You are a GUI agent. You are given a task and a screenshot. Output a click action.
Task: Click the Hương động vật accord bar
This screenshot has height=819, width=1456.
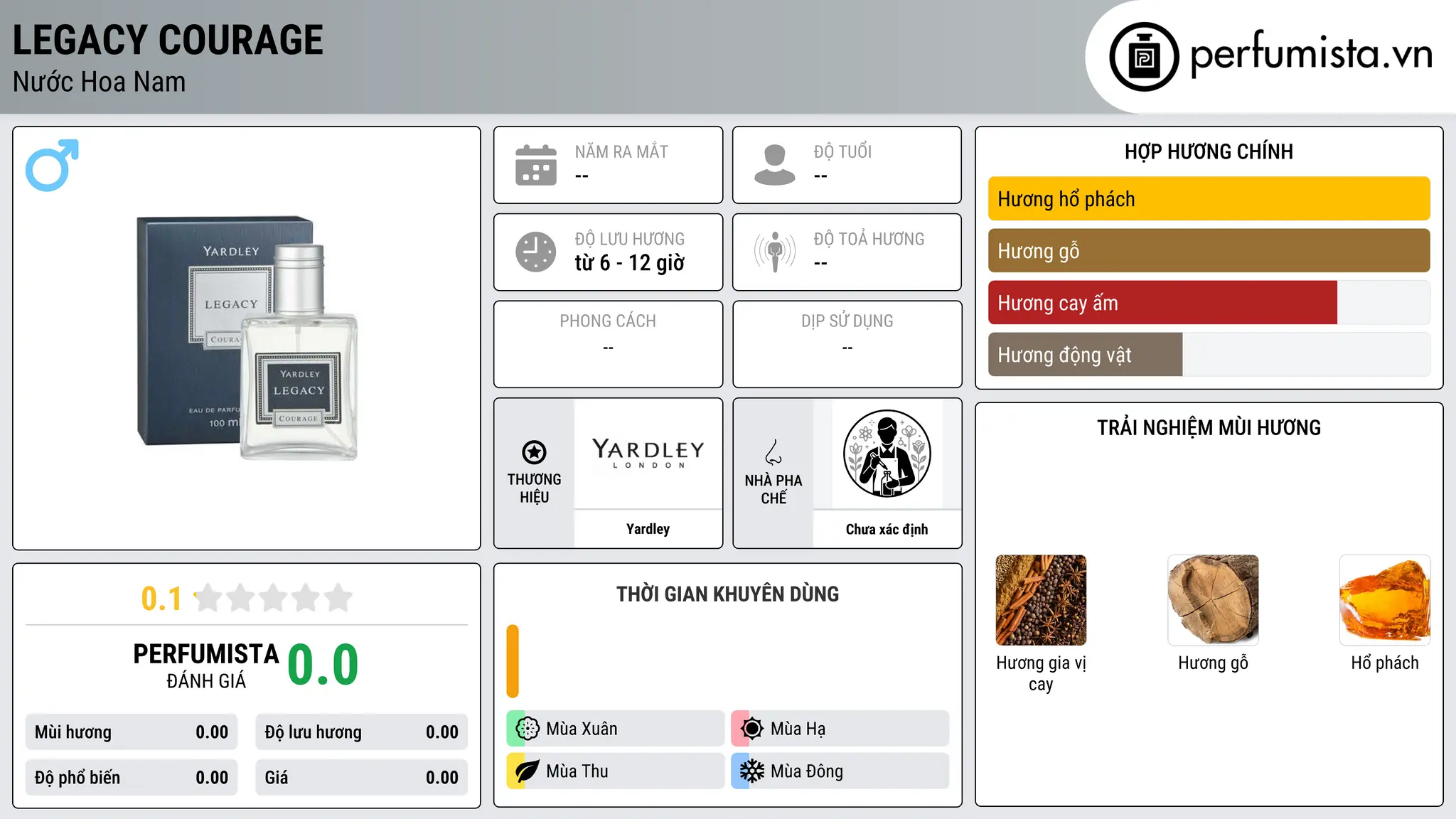[x=1085, y=355]
